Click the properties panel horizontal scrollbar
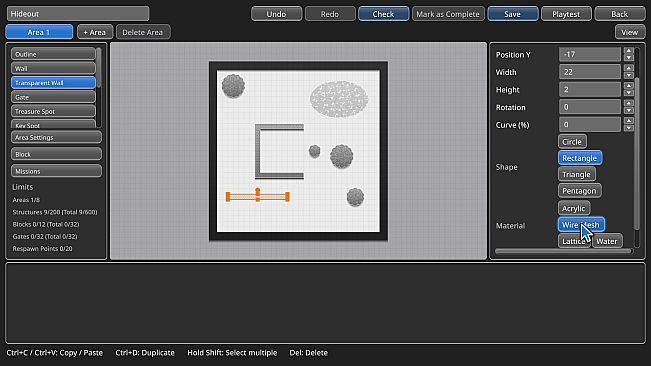This screenshot has height=366, width=651. point(563,251)
